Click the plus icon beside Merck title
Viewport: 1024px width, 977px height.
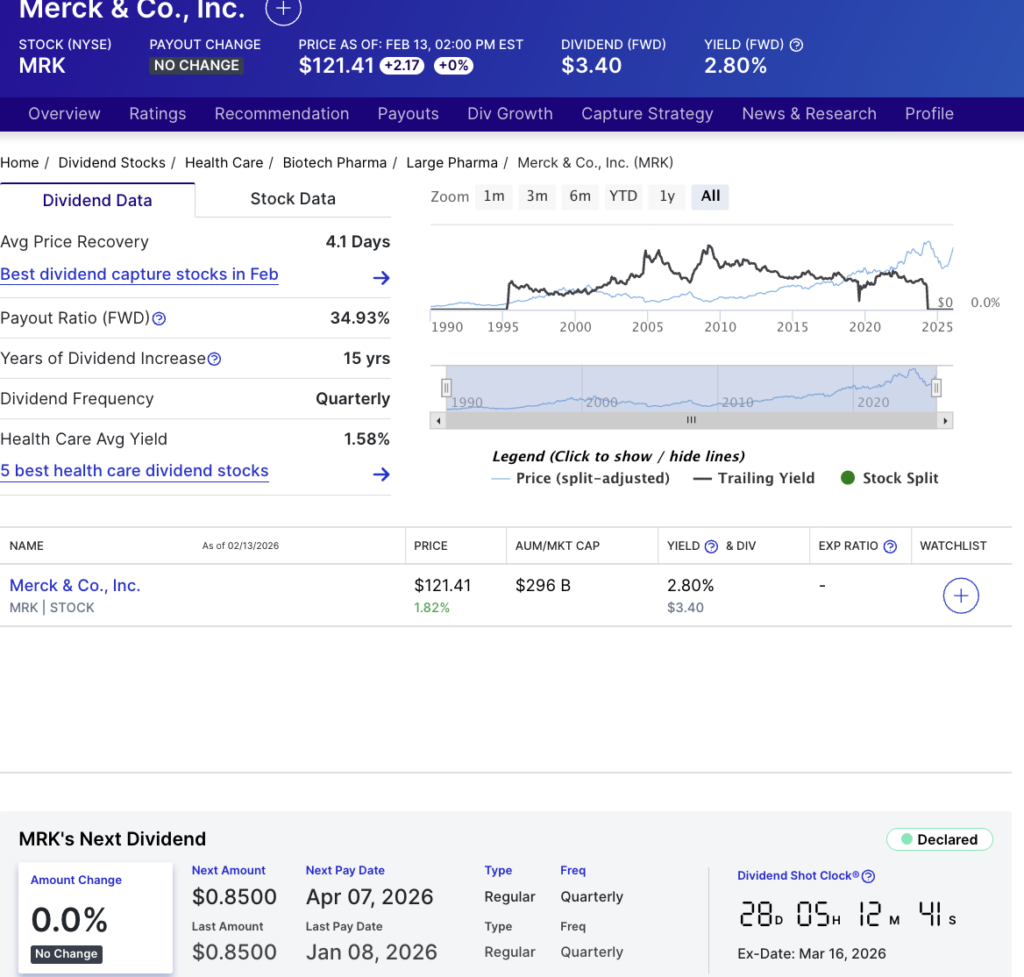pyautogui.click(x=283, y=10)
